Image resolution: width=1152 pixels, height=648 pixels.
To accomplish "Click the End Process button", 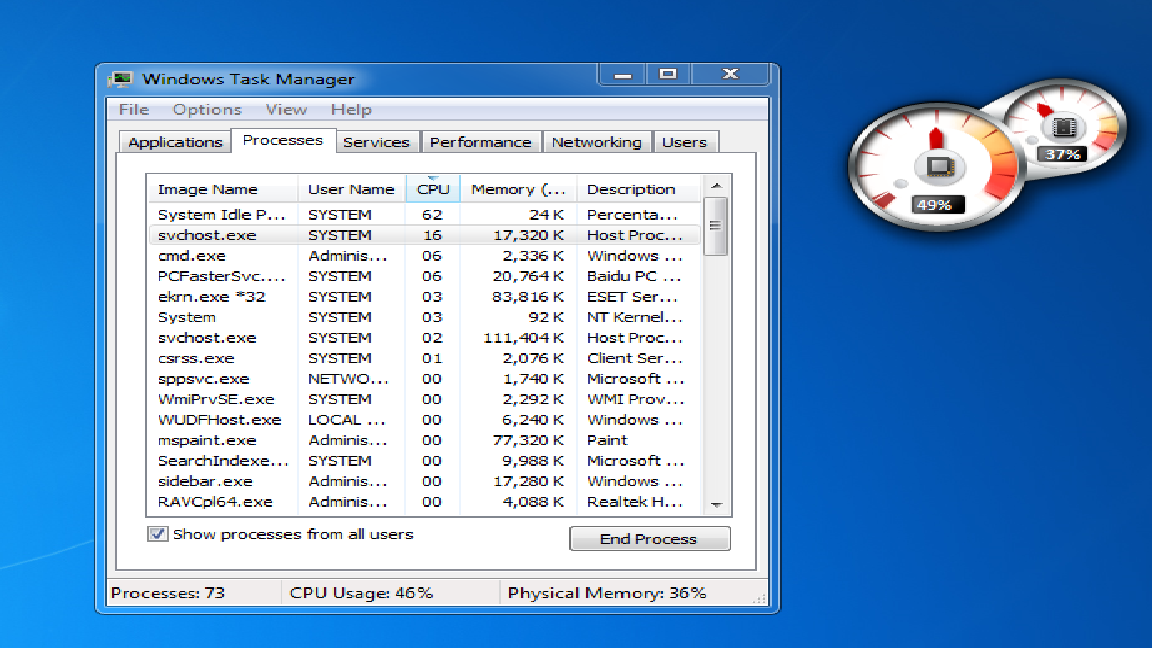I will tap(649, 539).
